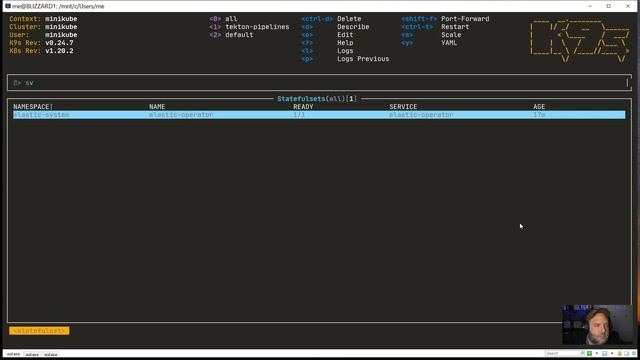Click the 1/1 ready value
Screen dimensions: 640x360
click(299, 115)
